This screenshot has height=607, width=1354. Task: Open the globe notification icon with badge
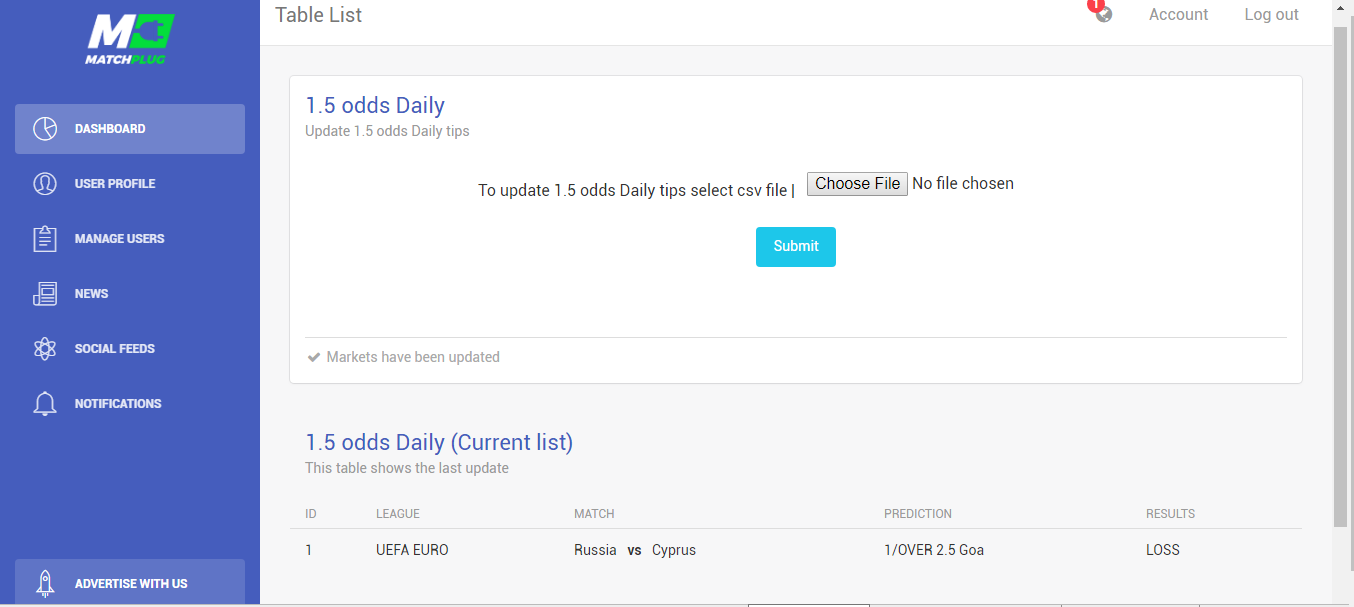(1102, 12)
